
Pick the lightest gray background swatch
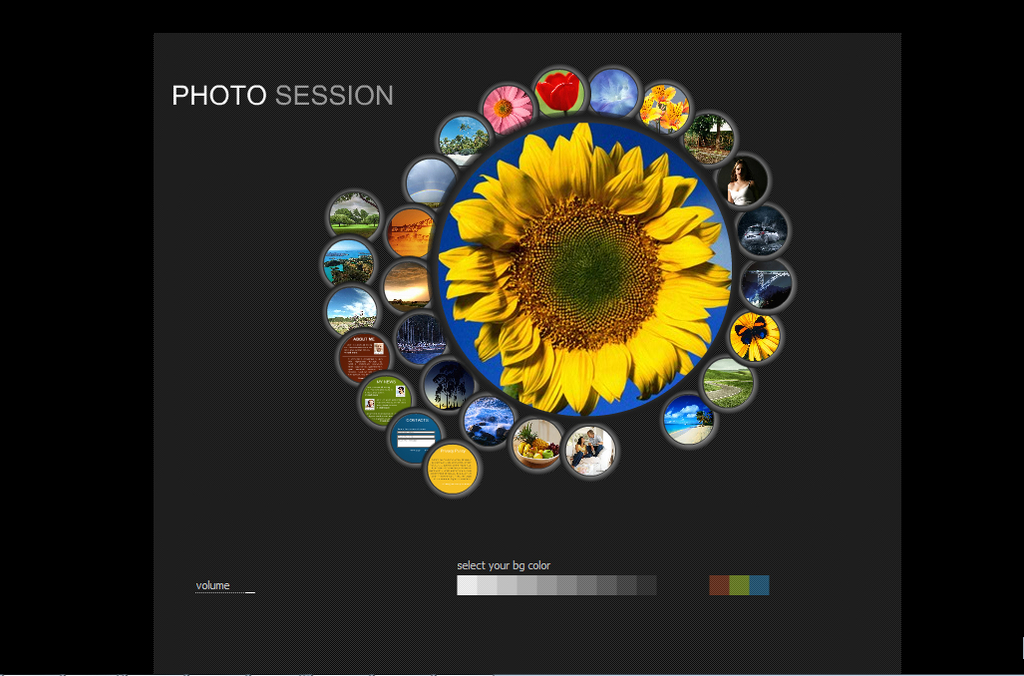[467, 586]
